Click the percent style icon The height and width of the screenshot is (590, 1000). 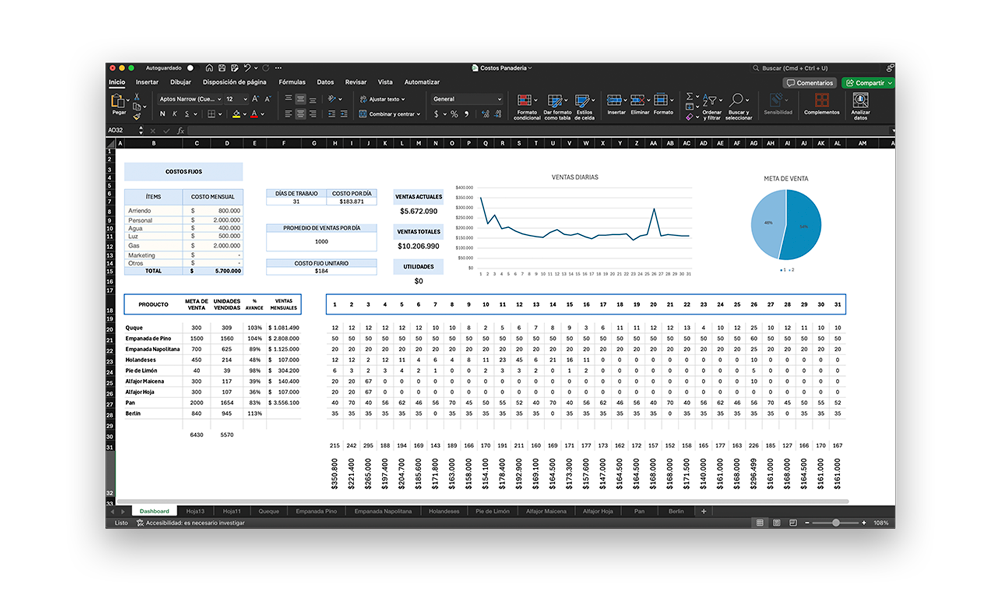[x=454, y=114]
